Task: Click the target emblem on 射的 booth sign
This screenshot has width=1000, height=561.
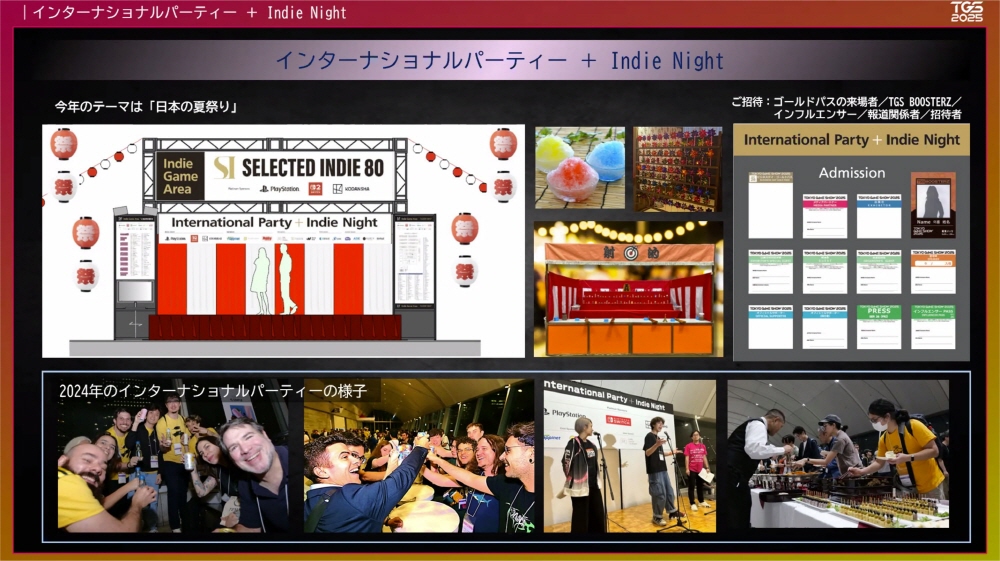Action: point(630,253)
